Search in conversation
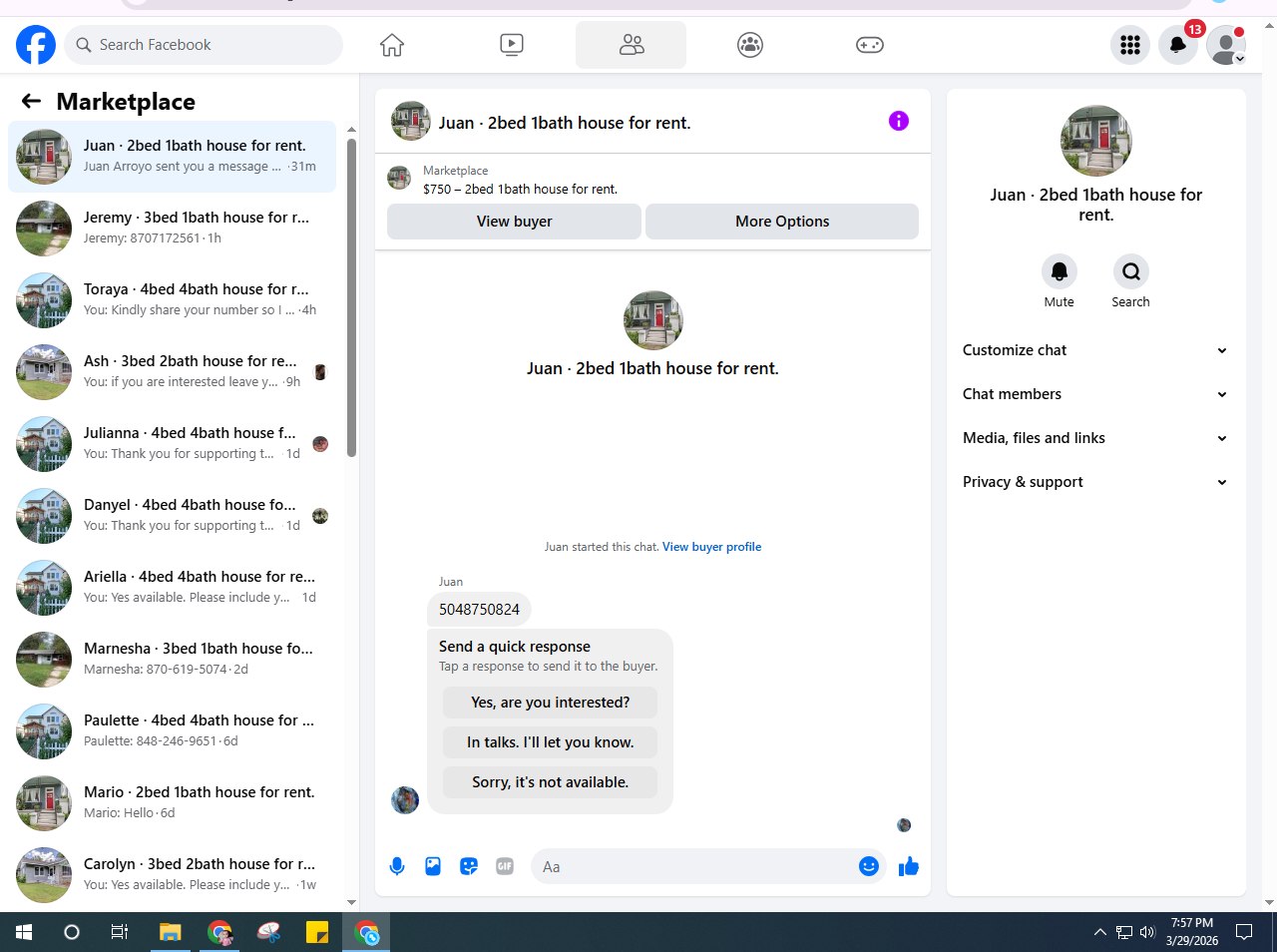 coord(1131,271)
